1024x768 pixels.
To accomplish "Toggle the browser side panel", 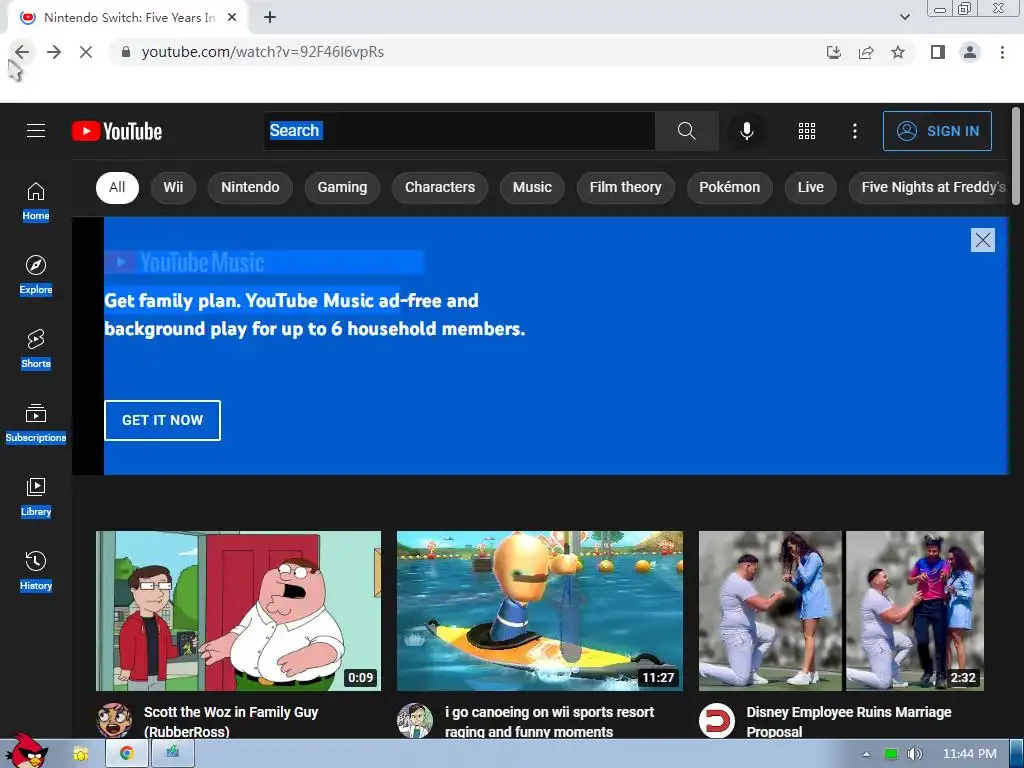I will pos(937,52).
